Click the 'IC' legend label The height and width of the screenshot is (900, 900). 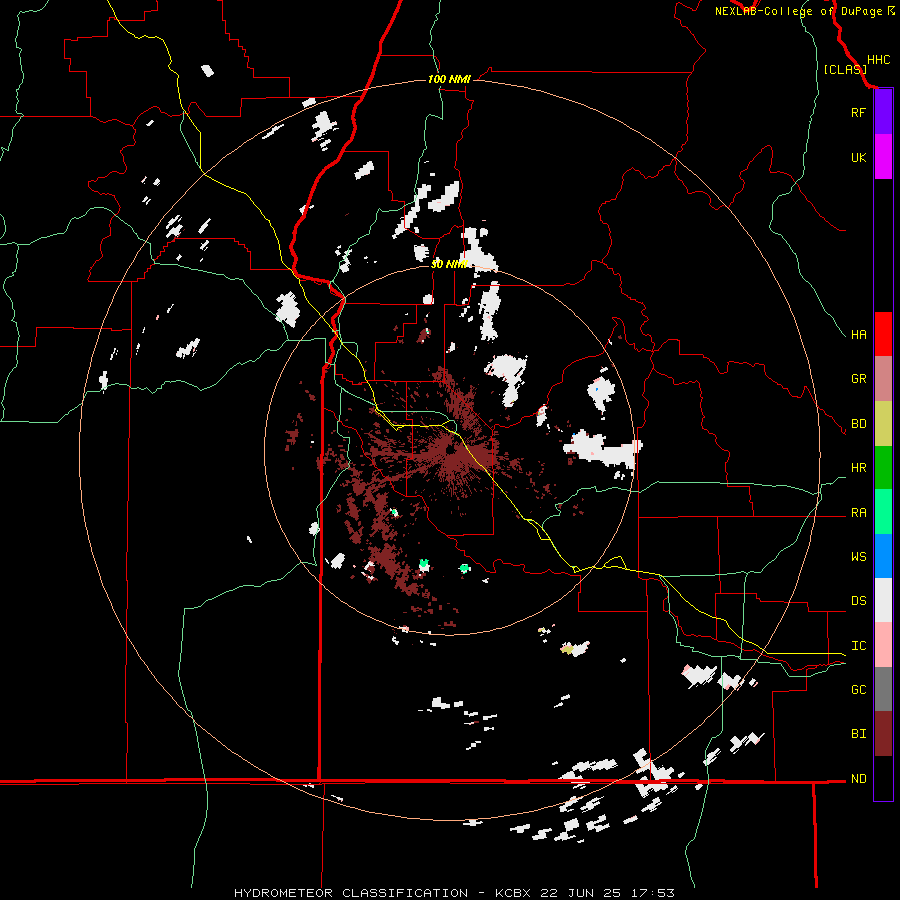tap(858, 646)
